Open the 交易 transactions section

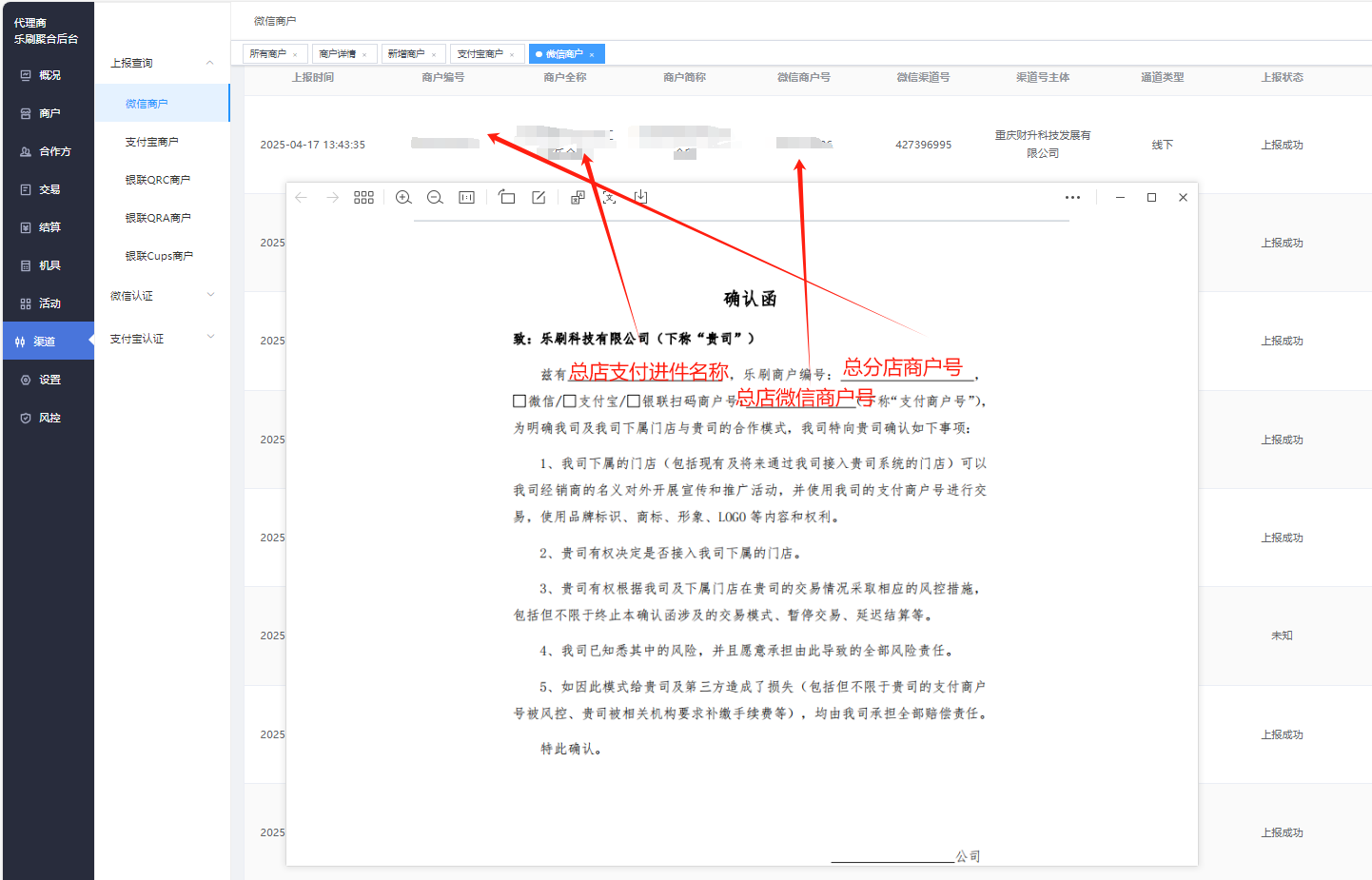tap(49, 189)
